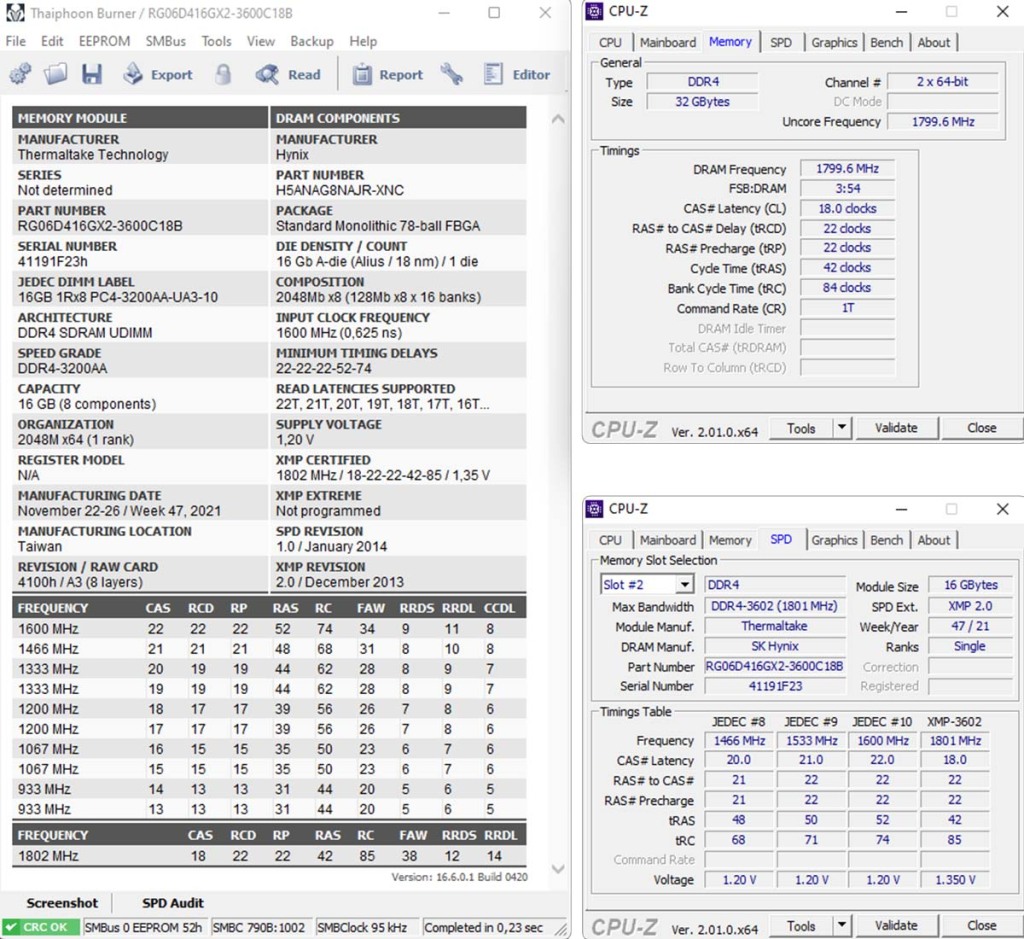This screenshot has height=939, width=1024.
Task: Open the SMBus menu
Action: tap(166, 41)
